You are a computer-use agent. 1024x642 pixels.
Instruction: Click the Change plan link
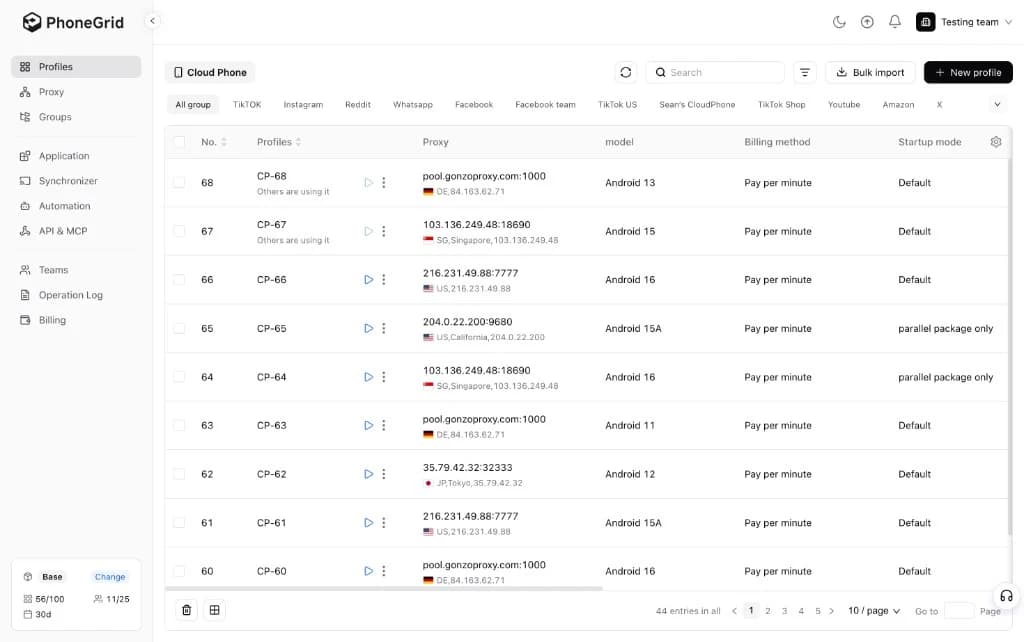109,576
